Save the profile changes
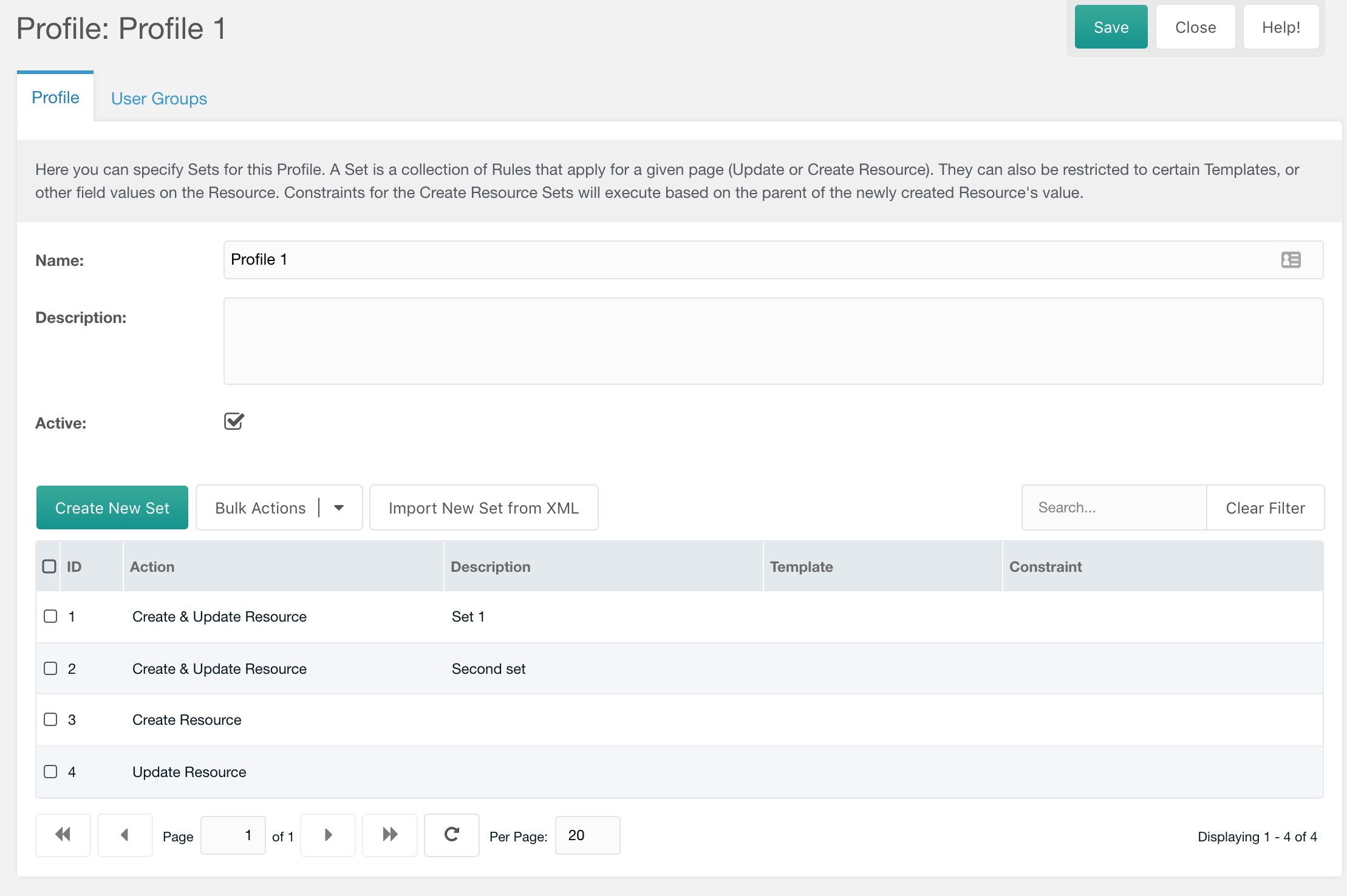This screenshot has height=896, width=1347. click(x=1110, y=27)
